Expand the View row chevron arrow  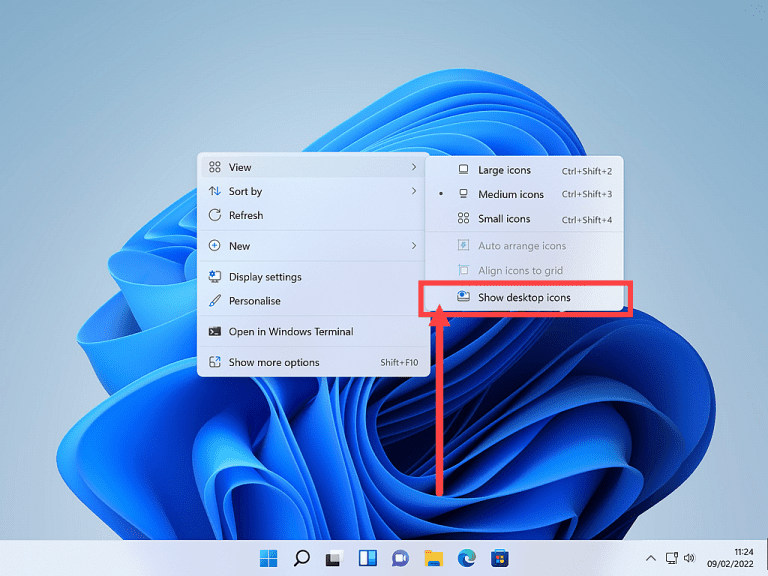tap(414, 168)
